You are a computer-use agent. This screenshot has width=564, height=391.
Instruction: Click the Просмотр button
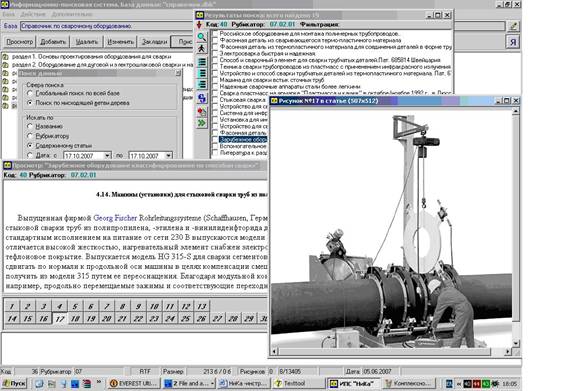[19, 42]
